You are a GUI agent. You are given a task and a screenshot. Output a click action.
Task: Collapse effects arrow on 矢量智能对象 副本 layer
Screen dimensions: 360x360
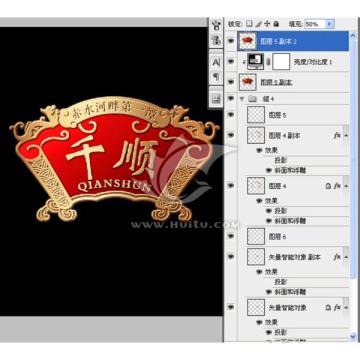pos(346,257)
